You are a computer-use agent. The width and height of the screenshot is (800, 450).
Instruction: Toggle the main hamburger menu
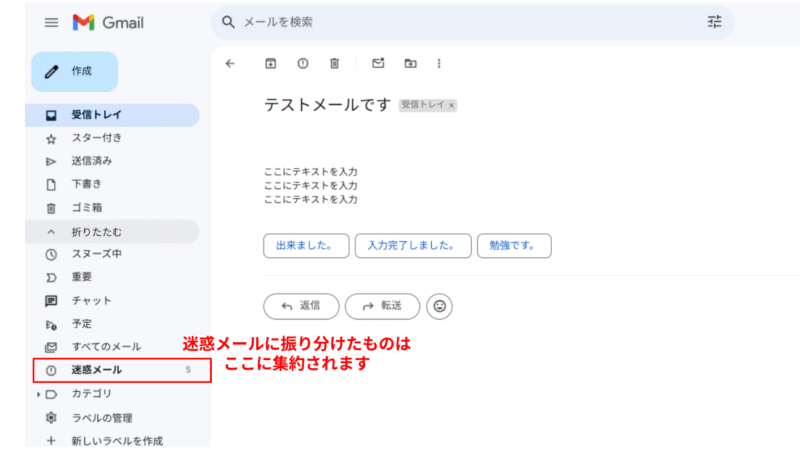[x=51, y=22]
